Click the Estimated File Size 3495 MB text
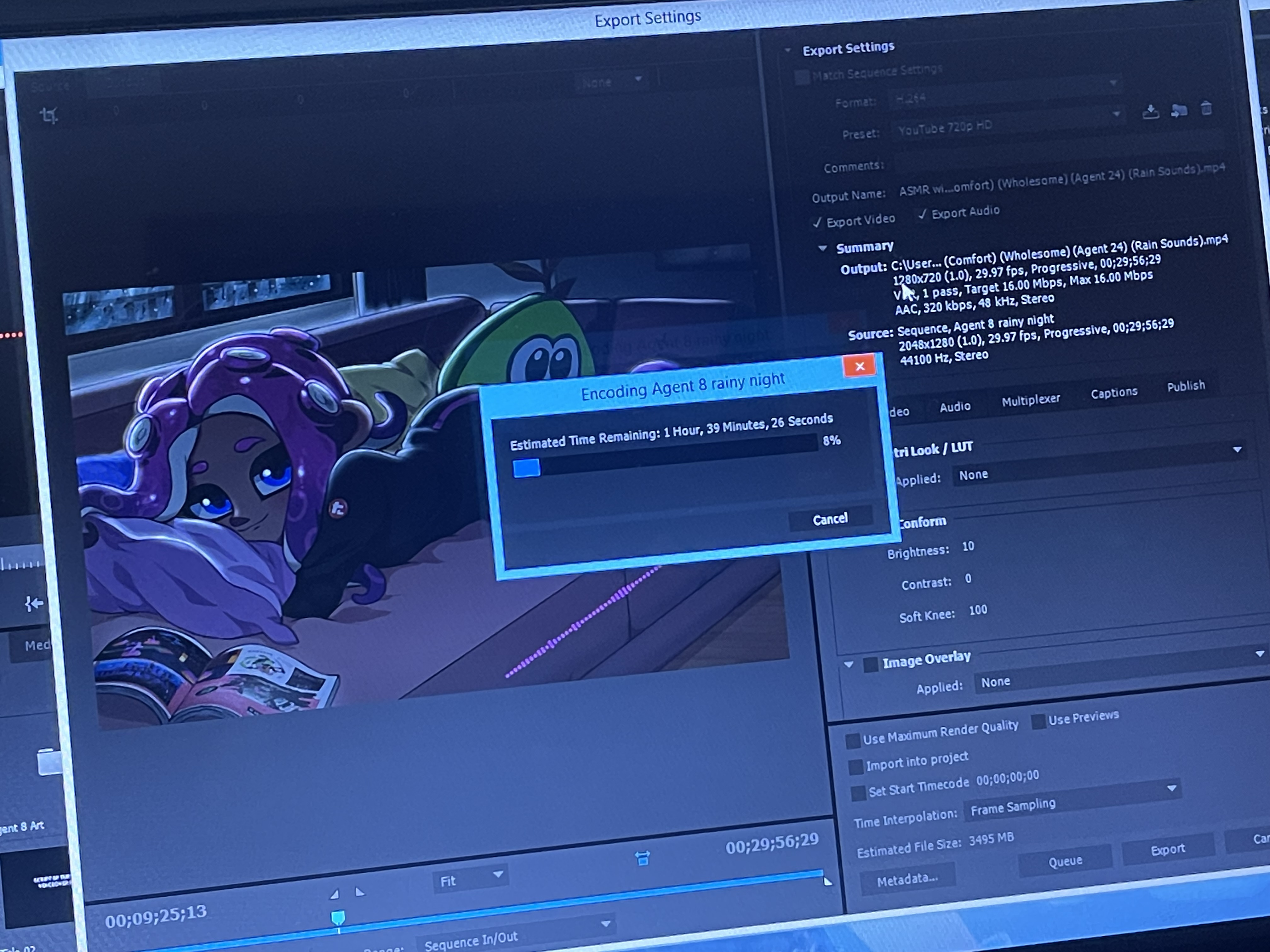Viewport: 1270px width, 952px height. click(935, 845)
